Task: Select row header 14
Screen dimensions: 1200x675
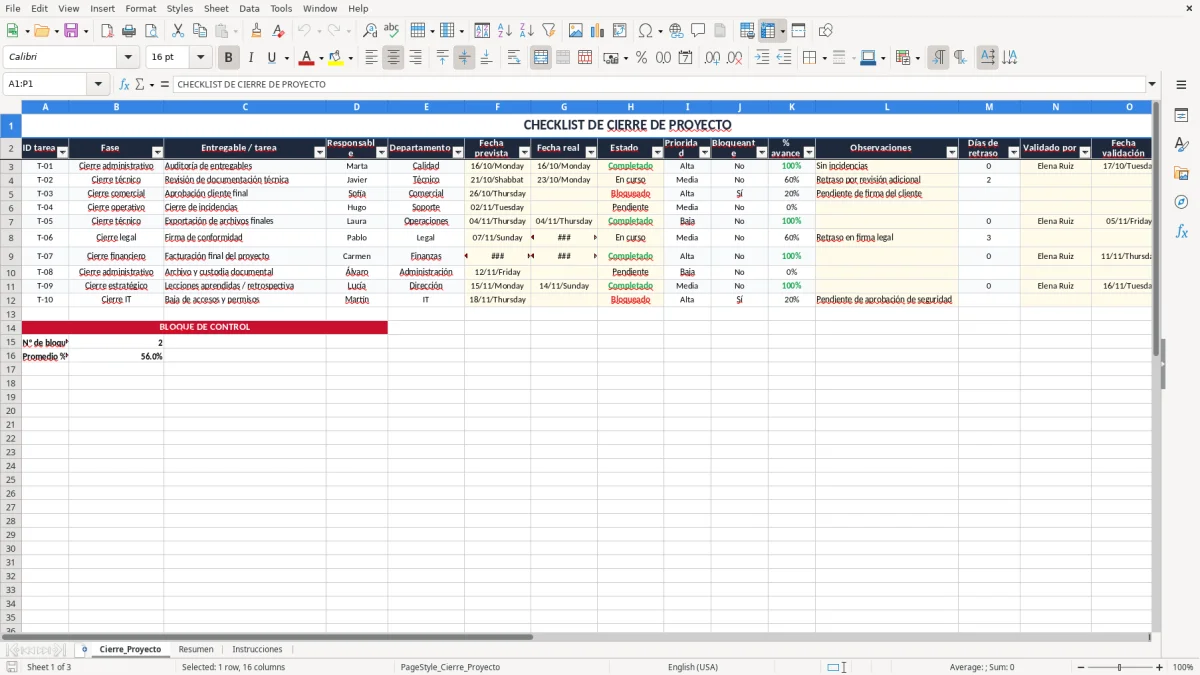Action: pos(11,328)
